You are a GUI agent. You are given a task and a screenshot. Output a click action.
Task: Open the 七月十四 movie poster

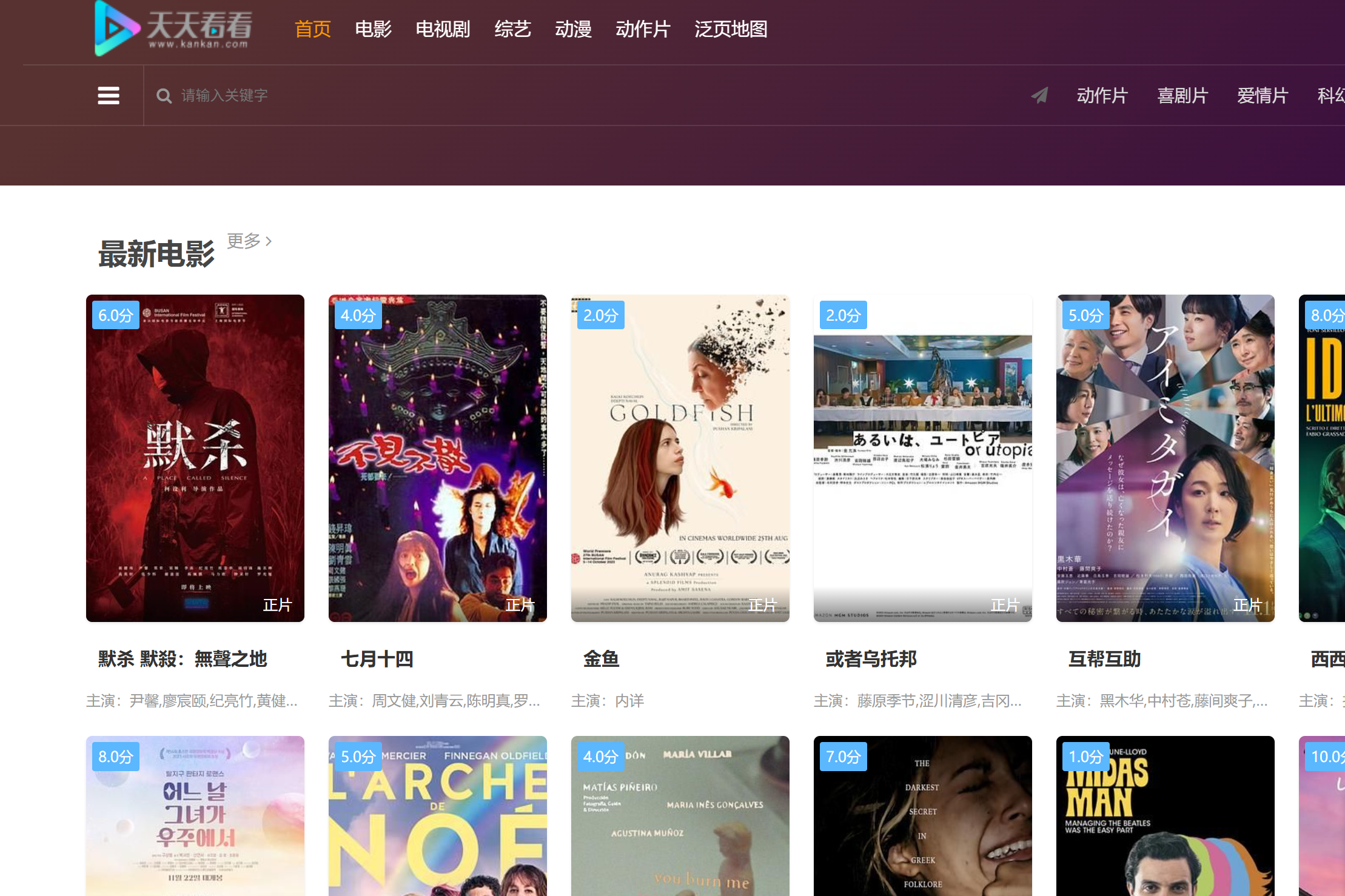click(x=437, y=458)
